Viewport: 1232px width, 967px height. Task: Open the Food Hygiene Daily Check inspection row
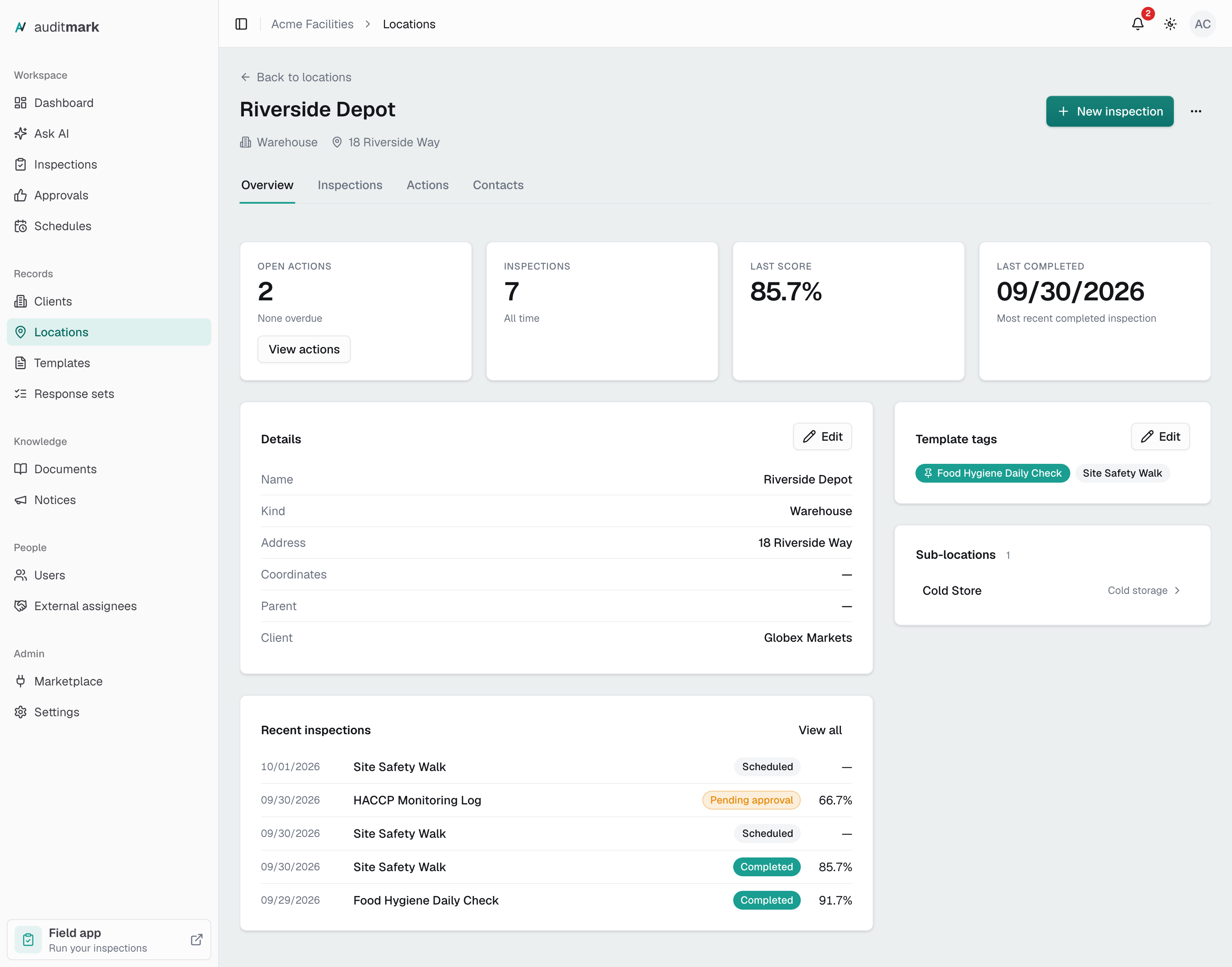(x=556, y=900)
